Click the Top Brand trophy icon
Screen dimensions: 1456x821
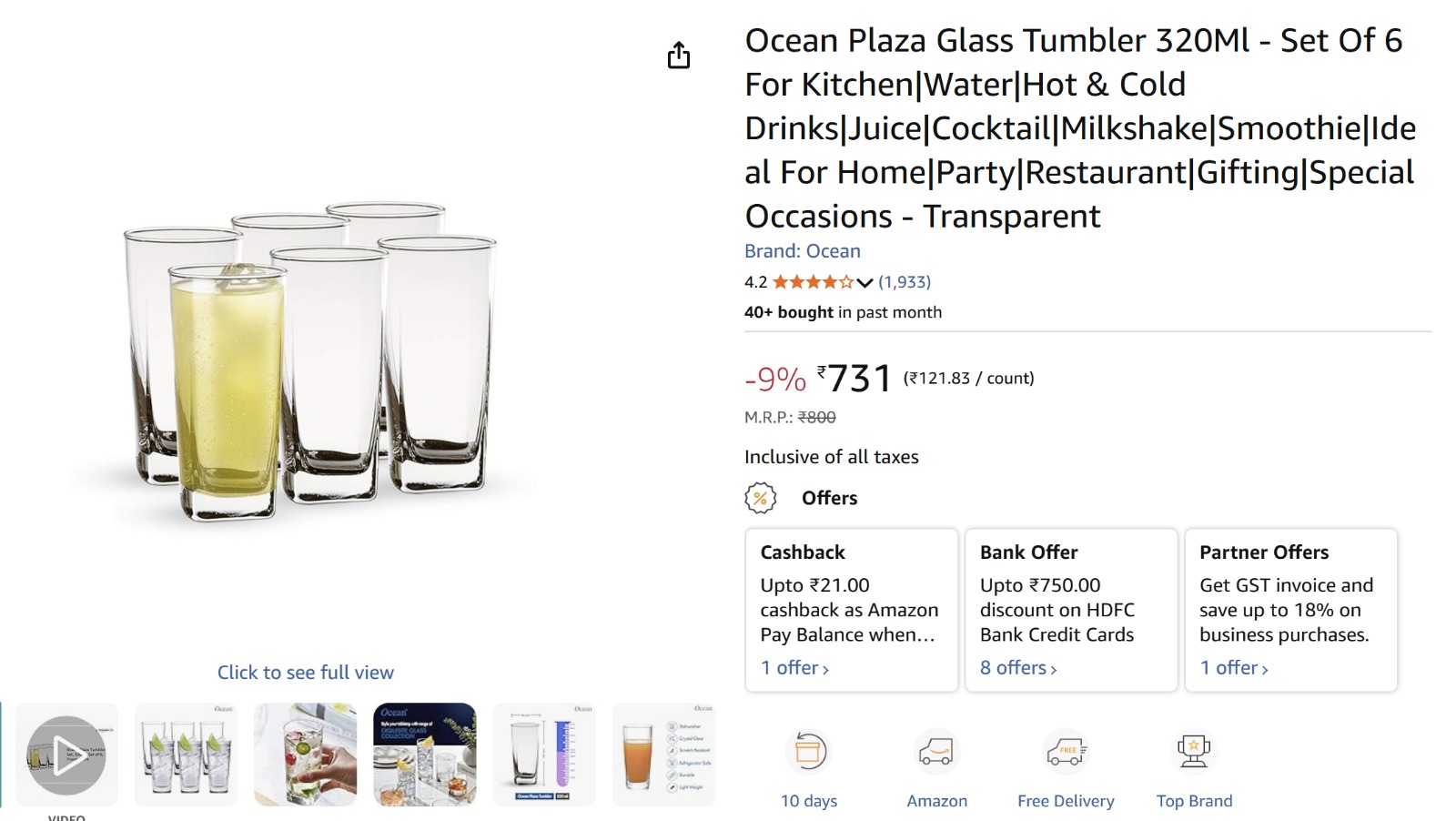(1193, 752)
